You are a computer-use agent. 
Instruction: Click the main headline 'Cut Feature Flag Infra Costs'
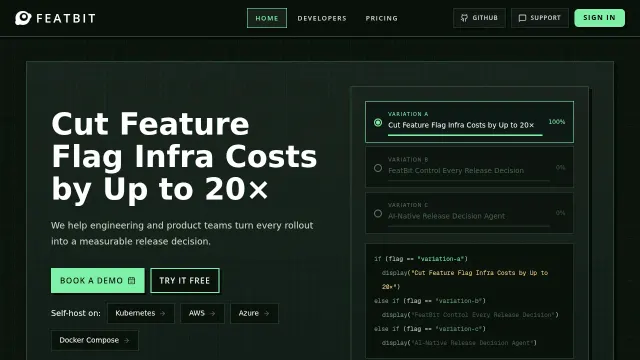pos(184,156)
